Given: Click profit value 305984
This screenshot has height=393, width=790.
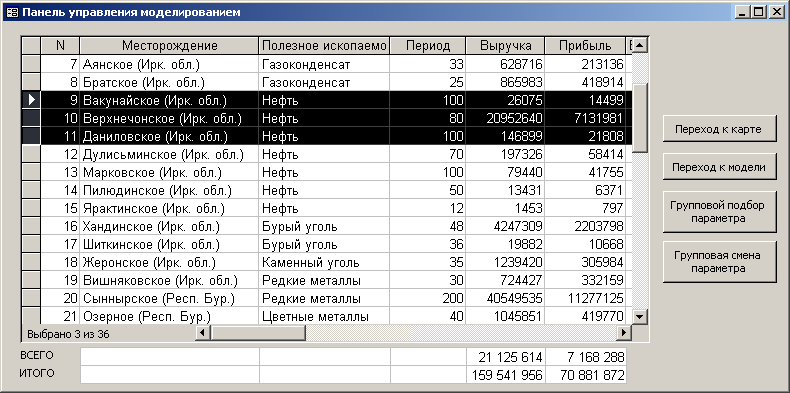Looking at the screenshot, I should (585, 263).
